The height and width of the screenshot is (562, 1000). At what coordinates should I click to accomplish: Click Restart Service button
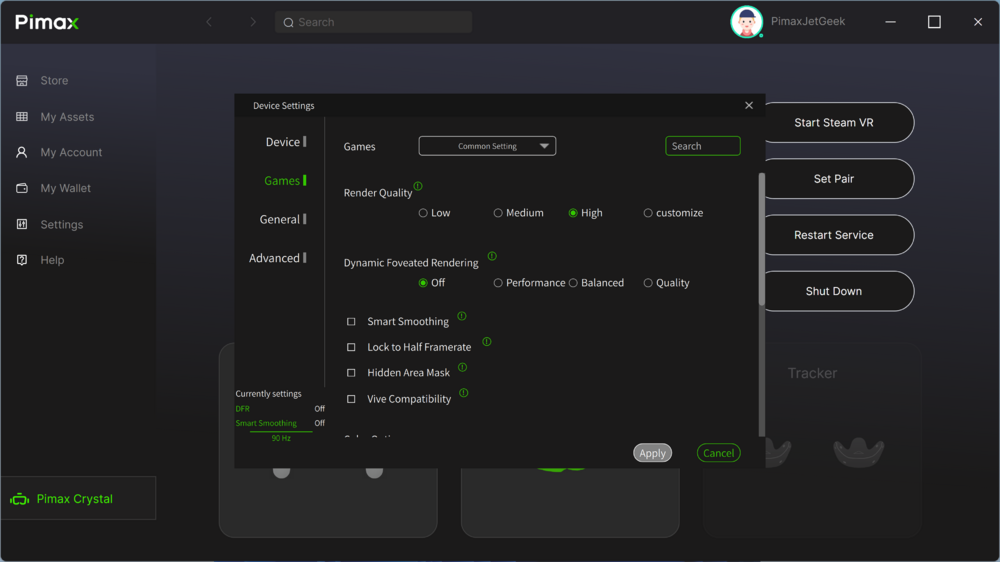pos(834,235)
